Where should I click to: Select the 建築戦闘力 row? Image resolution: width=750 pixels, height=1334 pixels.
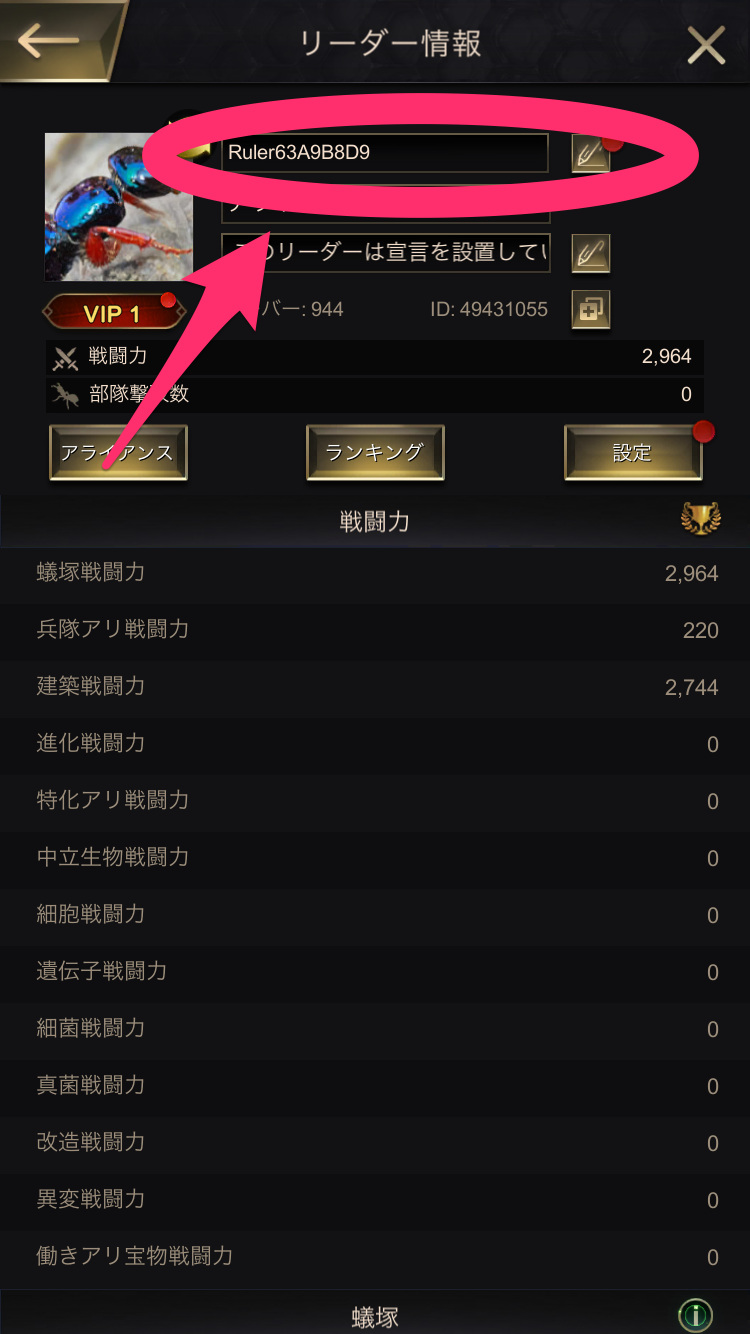tap(375, 688)
